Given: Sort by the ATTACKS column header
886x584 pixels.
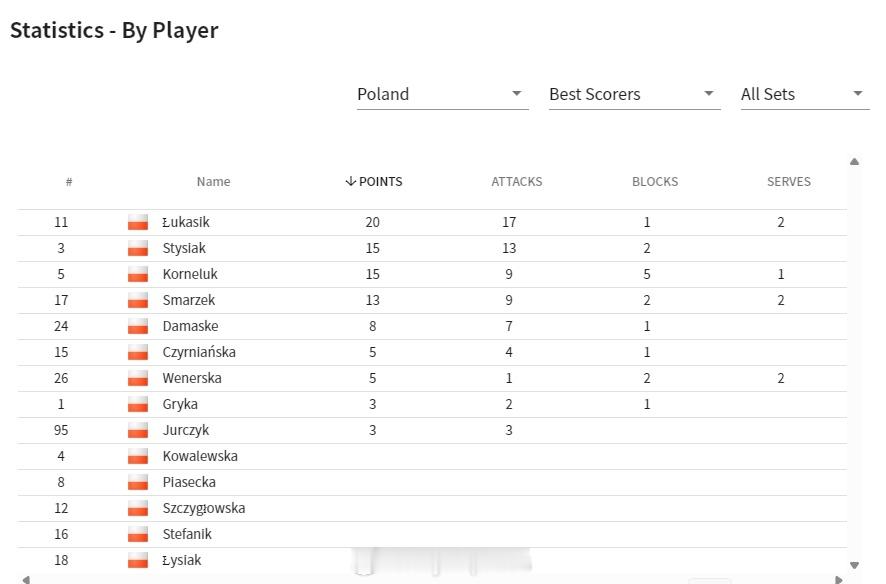Looking at the screenshot, I should 516,182.
